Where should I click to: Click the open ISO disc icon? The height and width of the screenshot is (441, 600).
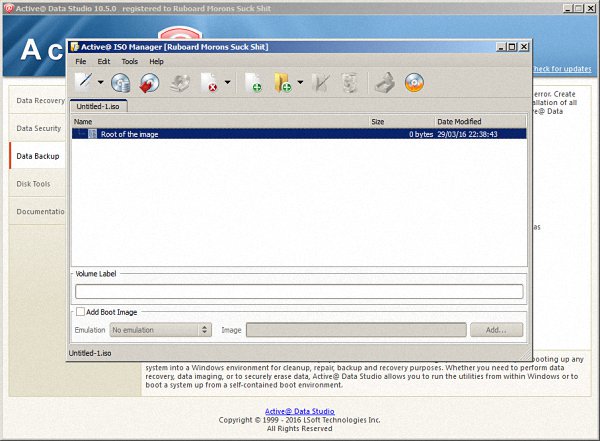[x=120, y=83]
